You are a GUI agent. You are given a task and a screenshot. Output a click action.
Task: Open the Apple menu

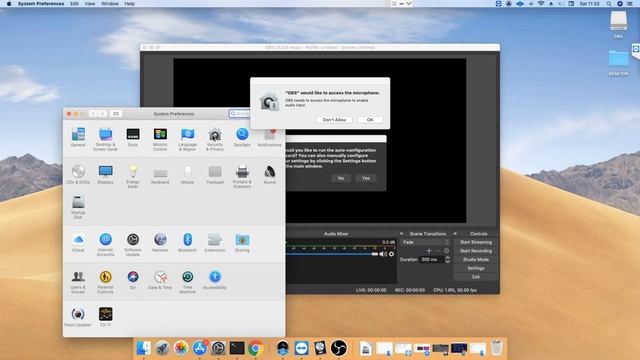pos(9,4)
